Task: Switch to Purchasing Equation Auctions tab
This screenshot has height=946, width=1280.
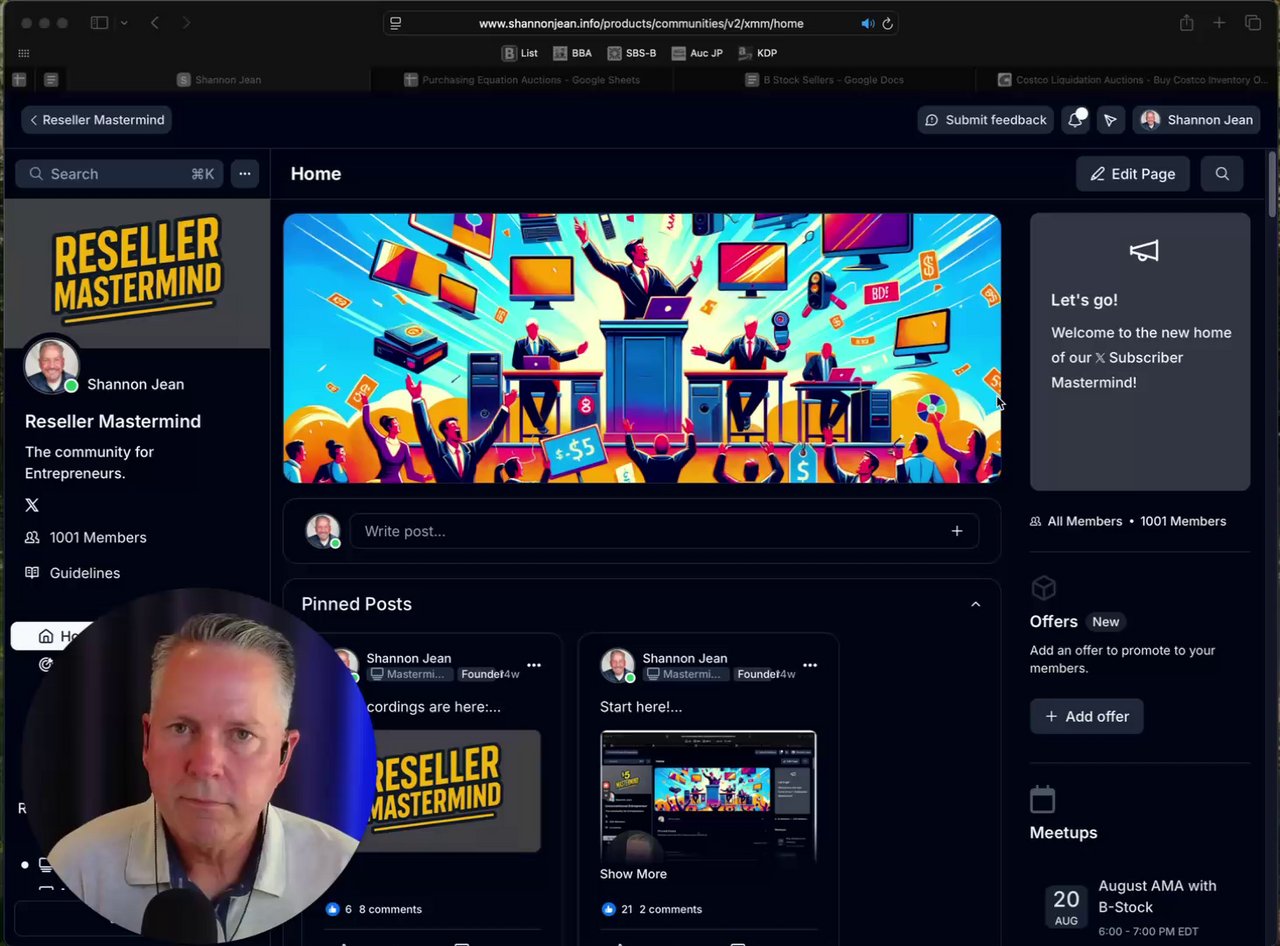Action: point(522,80)
